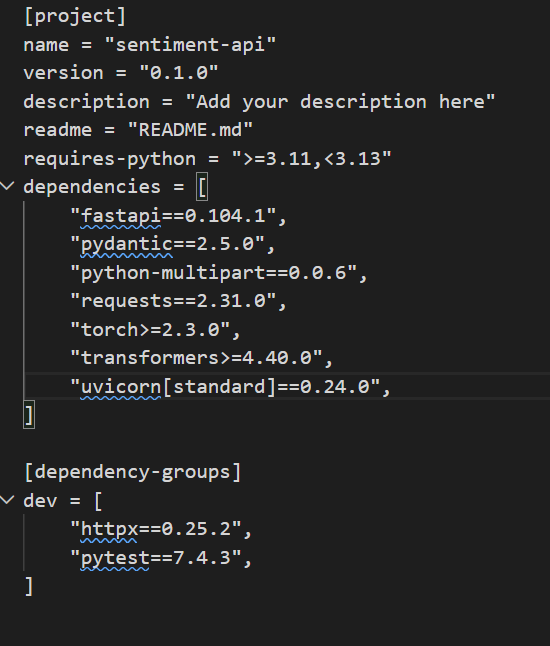550x646 pixels.
Task: Click the "sentiment-api" name value
Action: [x=190, y=44]
